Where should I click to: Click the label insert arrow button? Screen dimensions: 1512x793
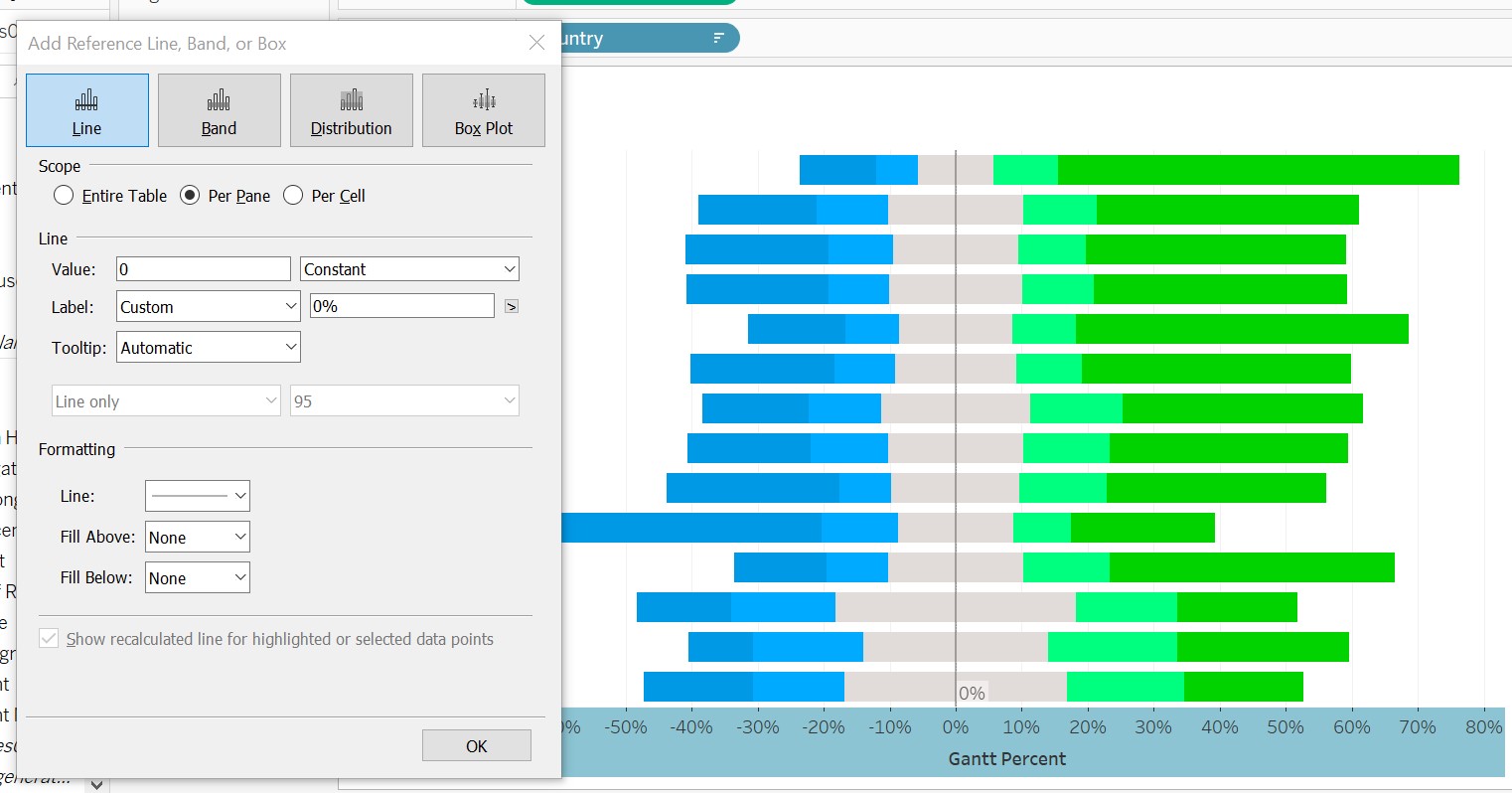[512, 307]
